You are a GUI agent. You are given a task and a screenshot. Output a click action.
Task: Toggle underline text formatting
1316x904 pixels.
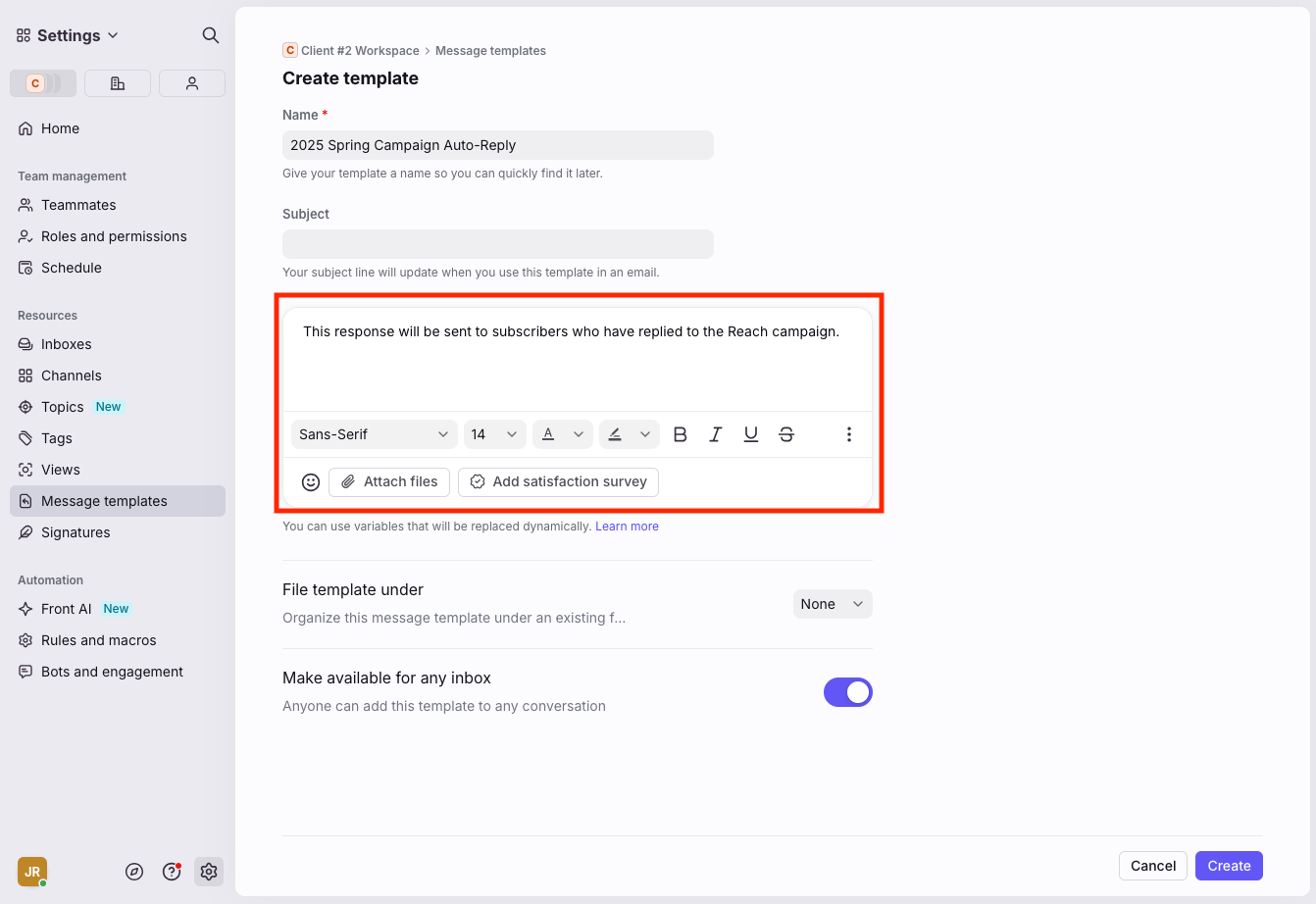point(751,434)
